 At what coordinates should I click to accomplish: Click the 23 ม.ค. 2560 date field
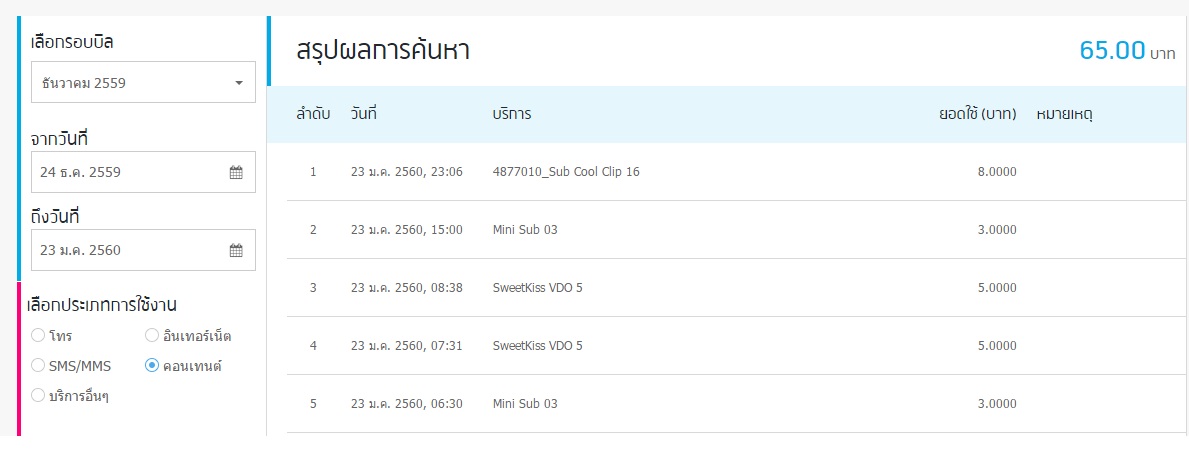click(143, 250)
